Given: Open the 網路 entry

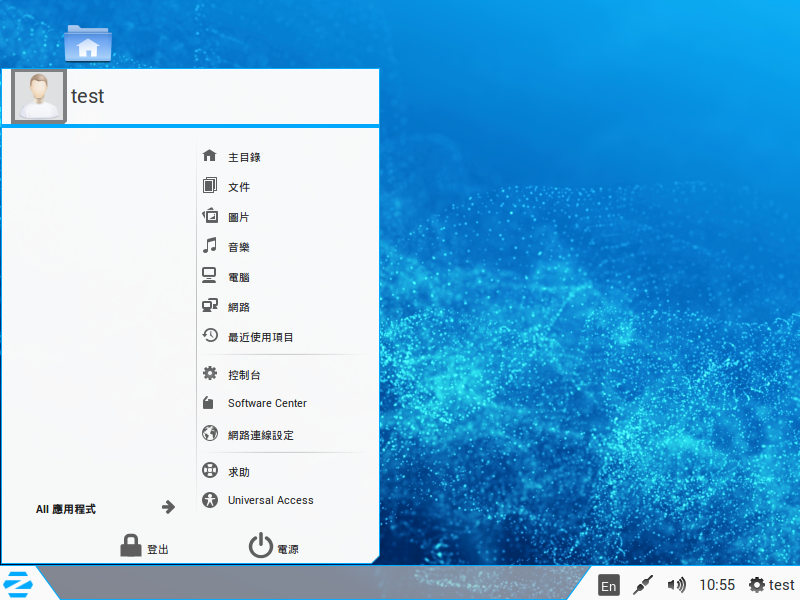Looking at the screenshot, I should (239, 307).
